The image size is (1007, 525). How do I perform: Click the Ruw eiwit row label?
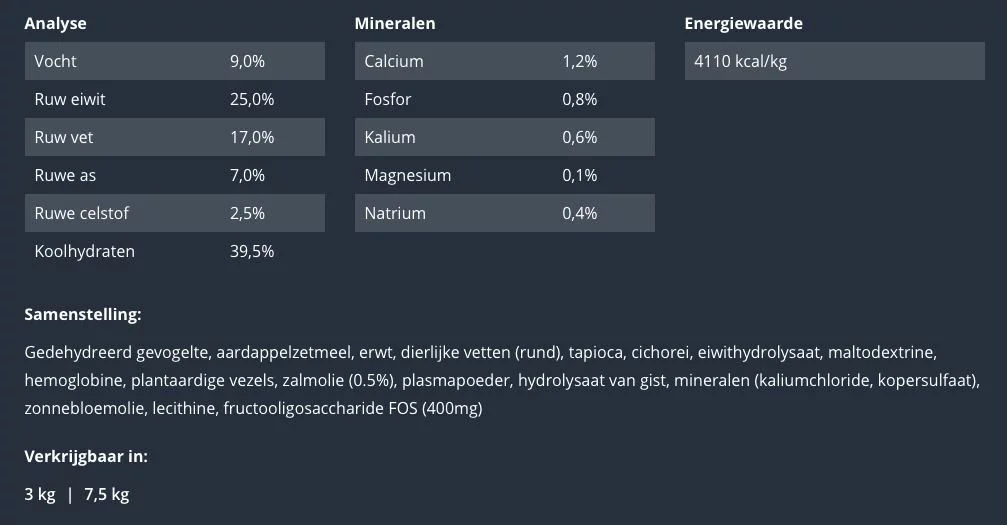tap(70, 99)
